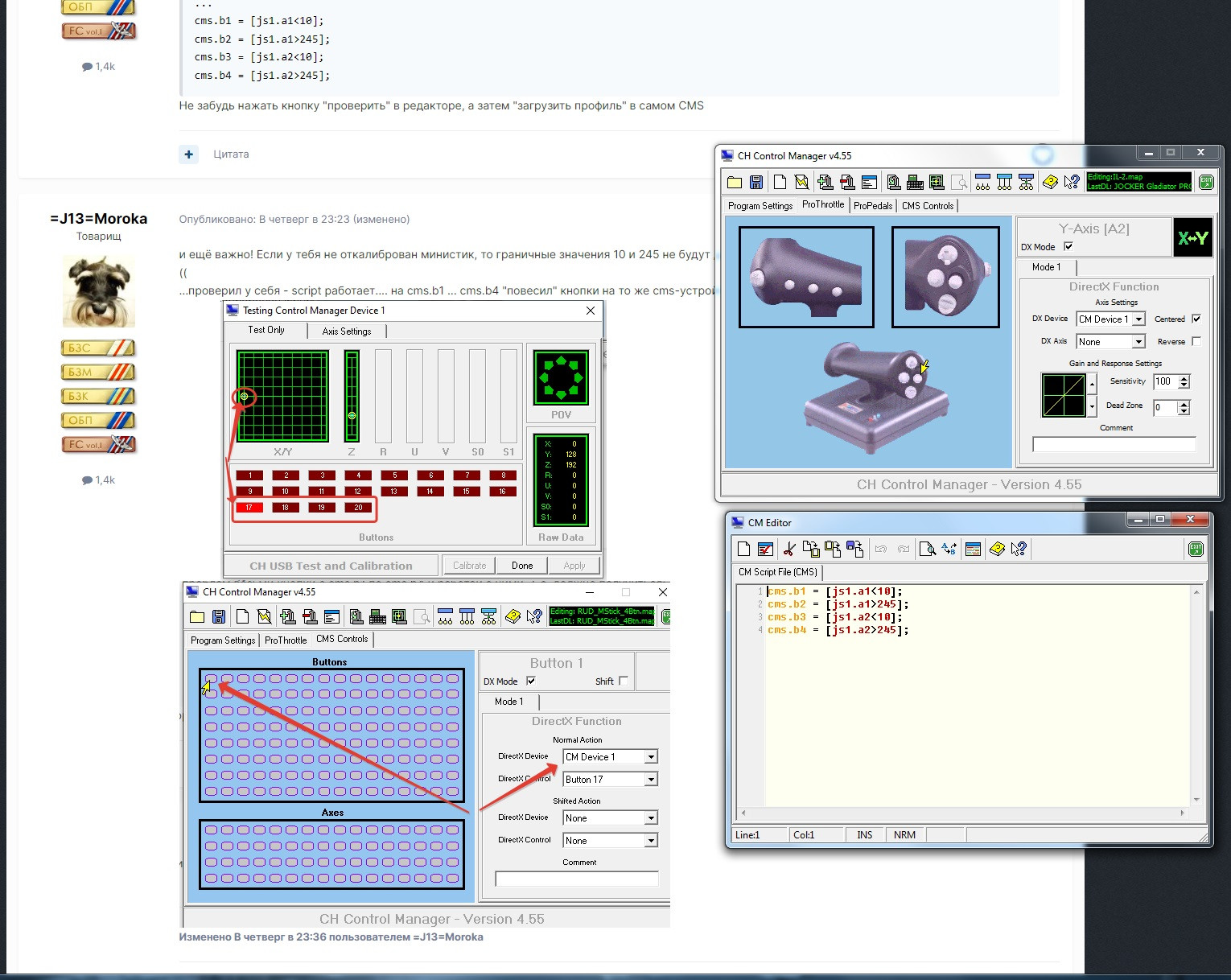Click save icon in lower CH Control Manager
Viewport: 1231px width, 980px height.
219,617
